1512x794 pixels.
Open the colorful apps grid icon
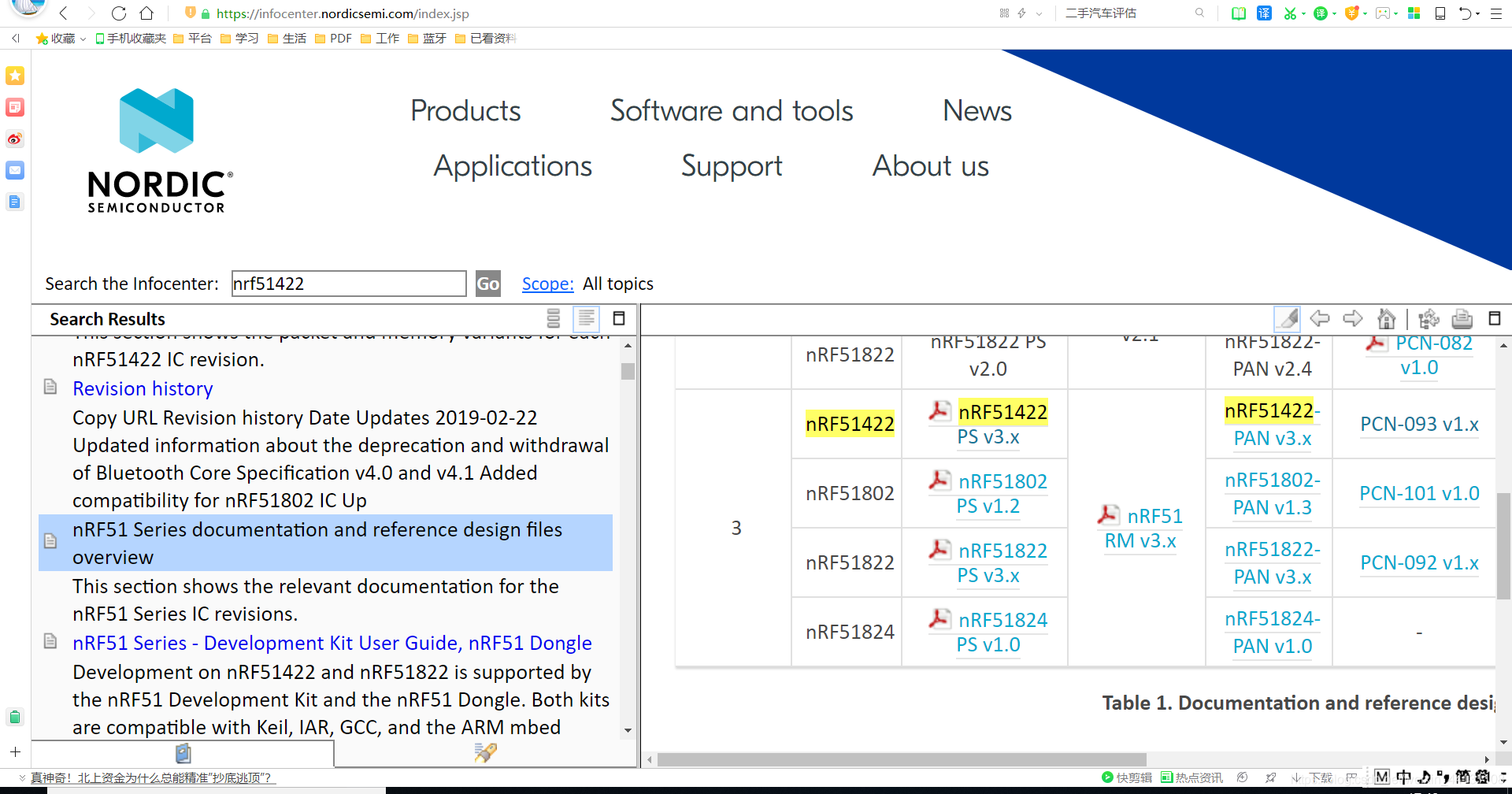coord(1414,13)
